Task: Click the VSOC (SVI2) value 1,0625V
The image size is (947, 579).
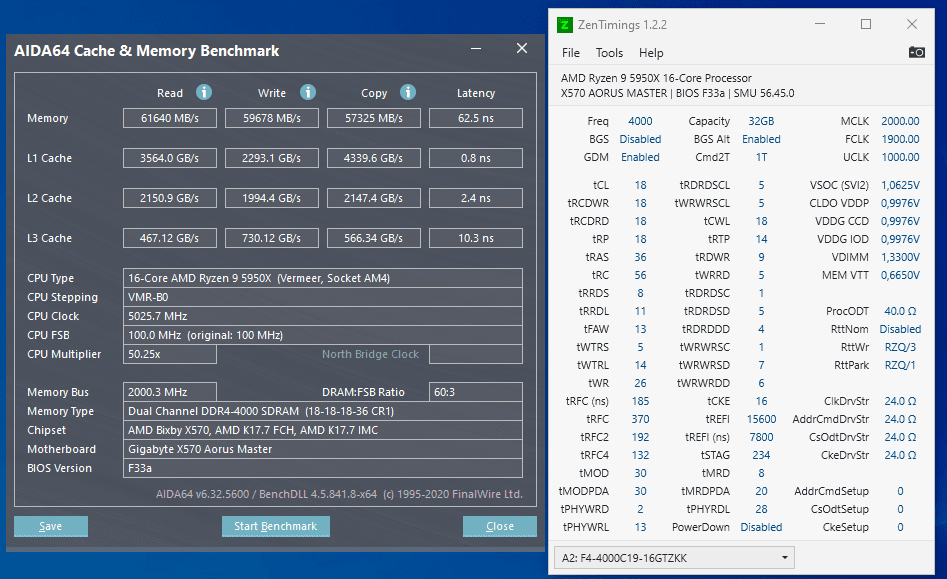Action: tap(900, 185)
